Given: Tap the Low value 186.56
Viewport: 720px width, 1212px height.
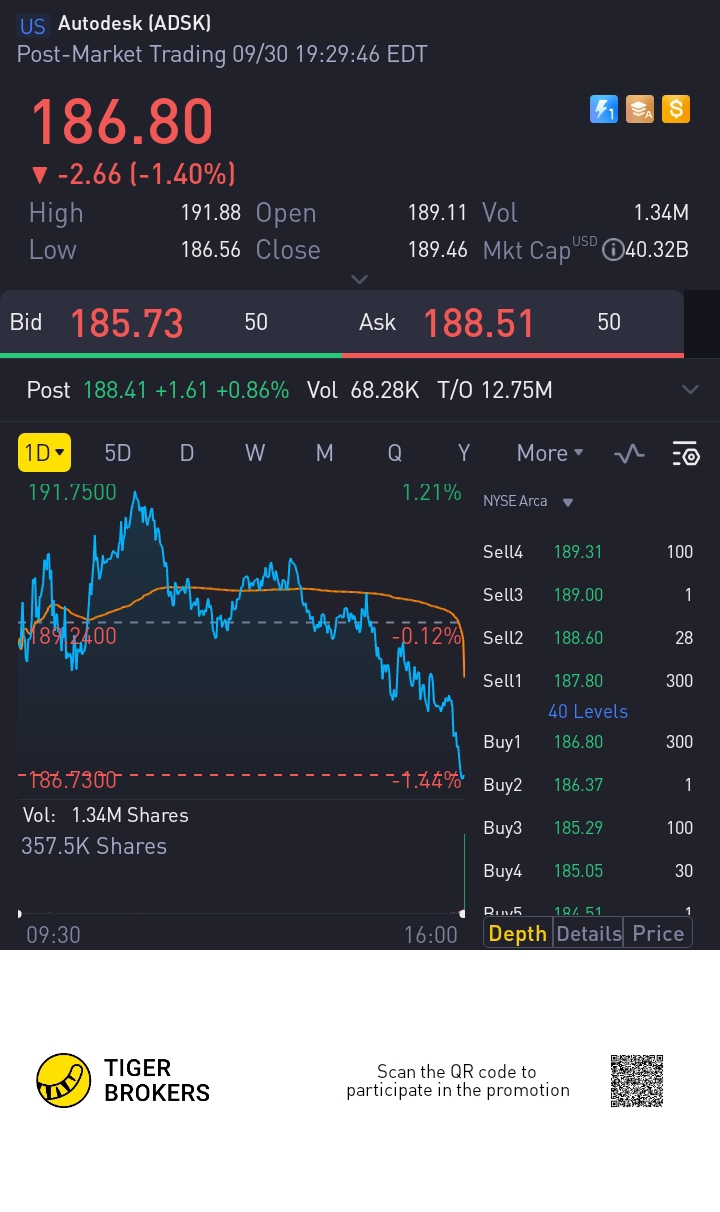Looking at the screenshot, I should coord(211,250).
